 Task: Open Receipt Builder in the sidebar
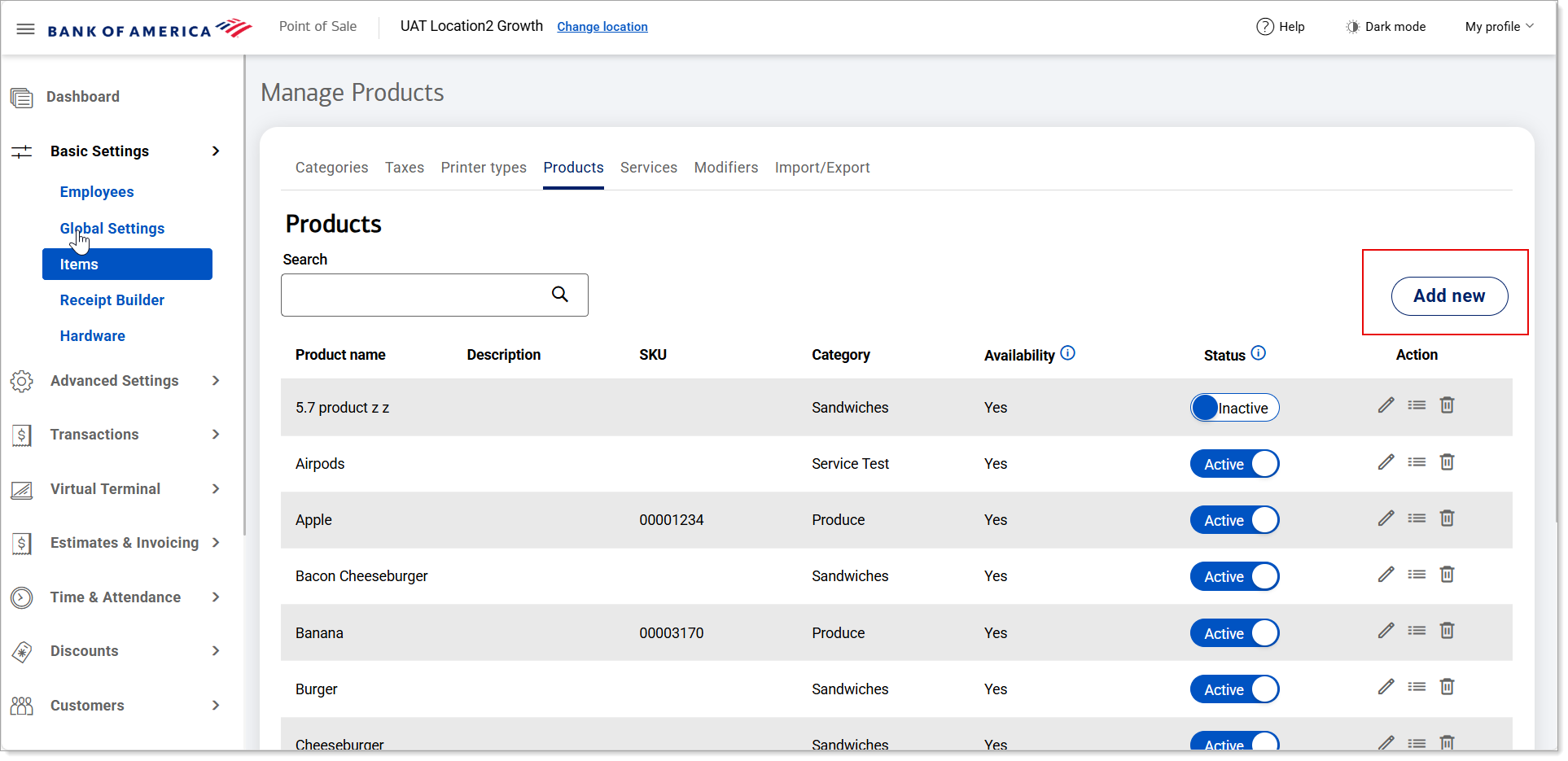pyautogui.click(x=112, y=300)
